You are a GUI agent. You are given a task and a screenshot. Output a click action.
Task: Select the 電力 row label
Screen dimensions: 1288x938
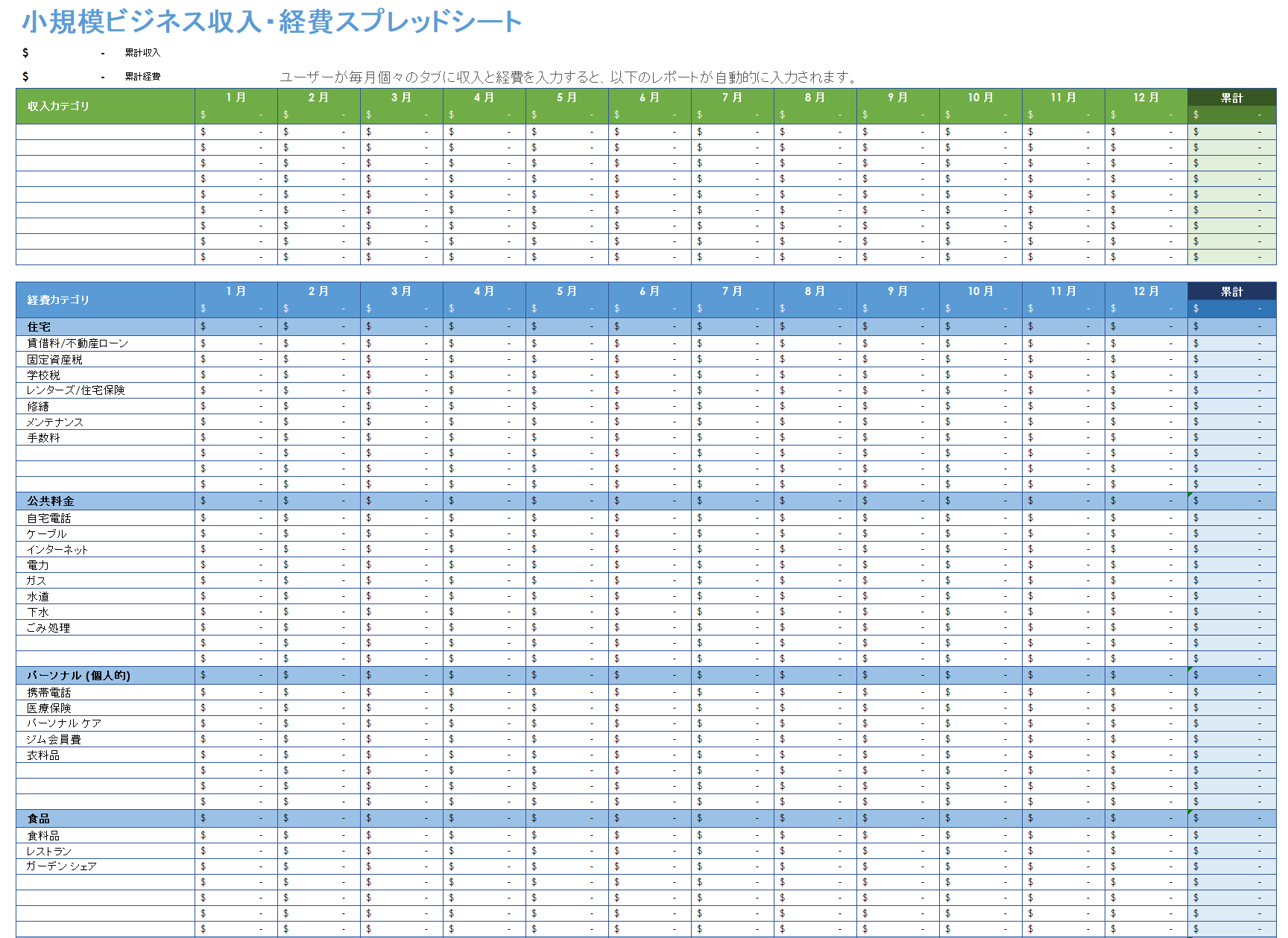[x=38, y=565]
